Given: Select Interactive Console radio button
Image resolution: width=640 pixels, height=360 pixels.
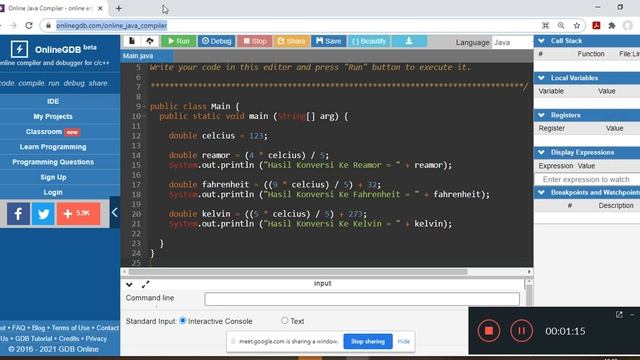Looking at the screenshot, I should coord(183,320).
